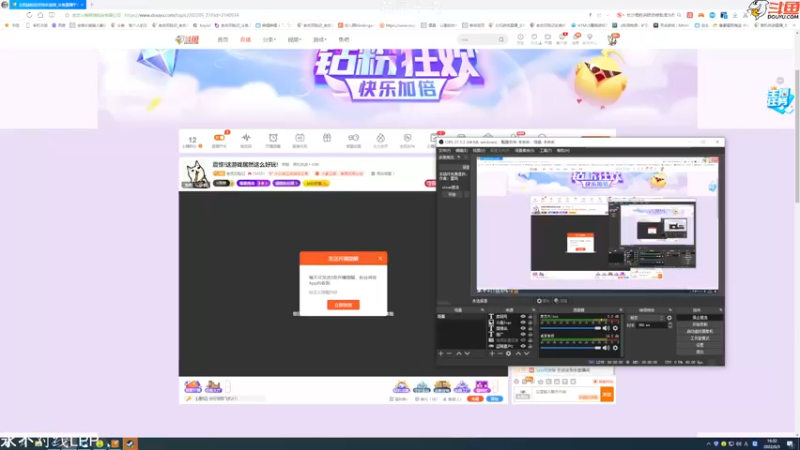Open the calendar tasks icon in streamer toolbar
Viewport: 800px width, 450px height.
299,138
